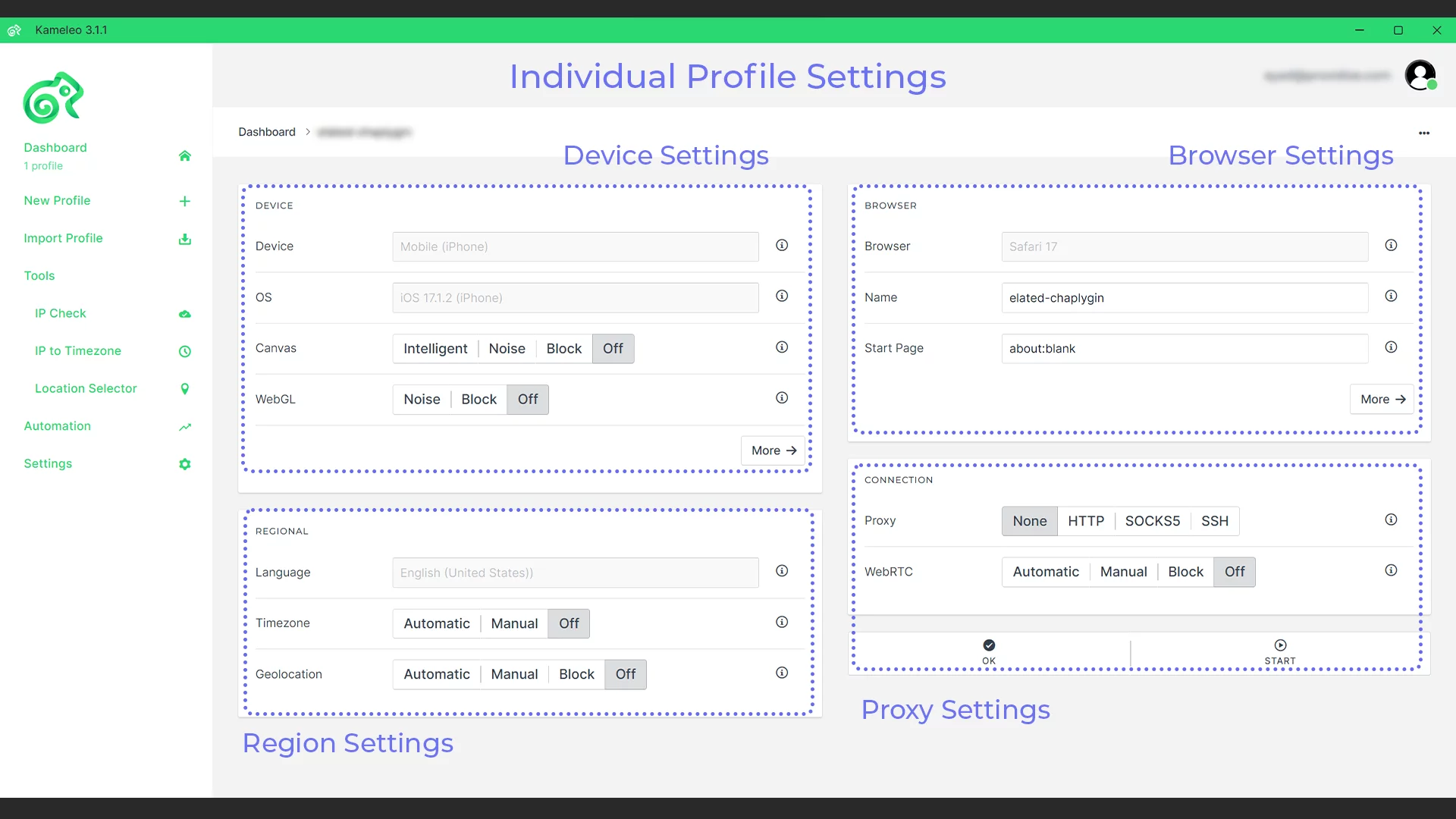Switch WebGL to Block mode

[x=479, y=399]
